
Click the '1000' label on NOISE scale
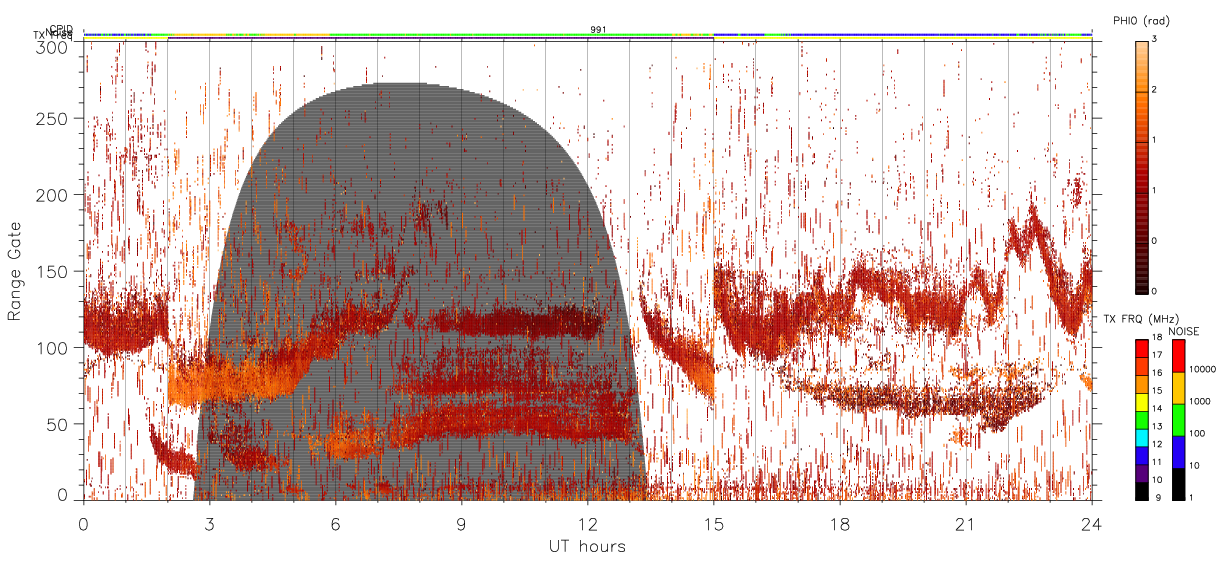[x=1200, y=401]
